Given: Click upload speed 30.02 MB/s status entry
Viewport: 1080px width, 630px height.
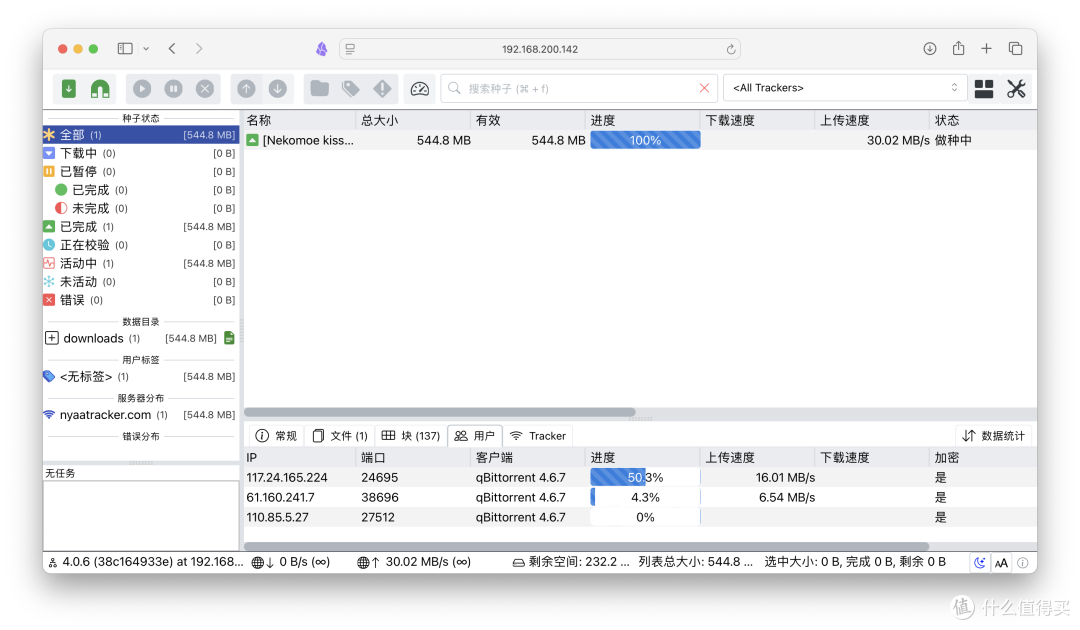Looking at the screenshot, I should [x=414, y=562].
